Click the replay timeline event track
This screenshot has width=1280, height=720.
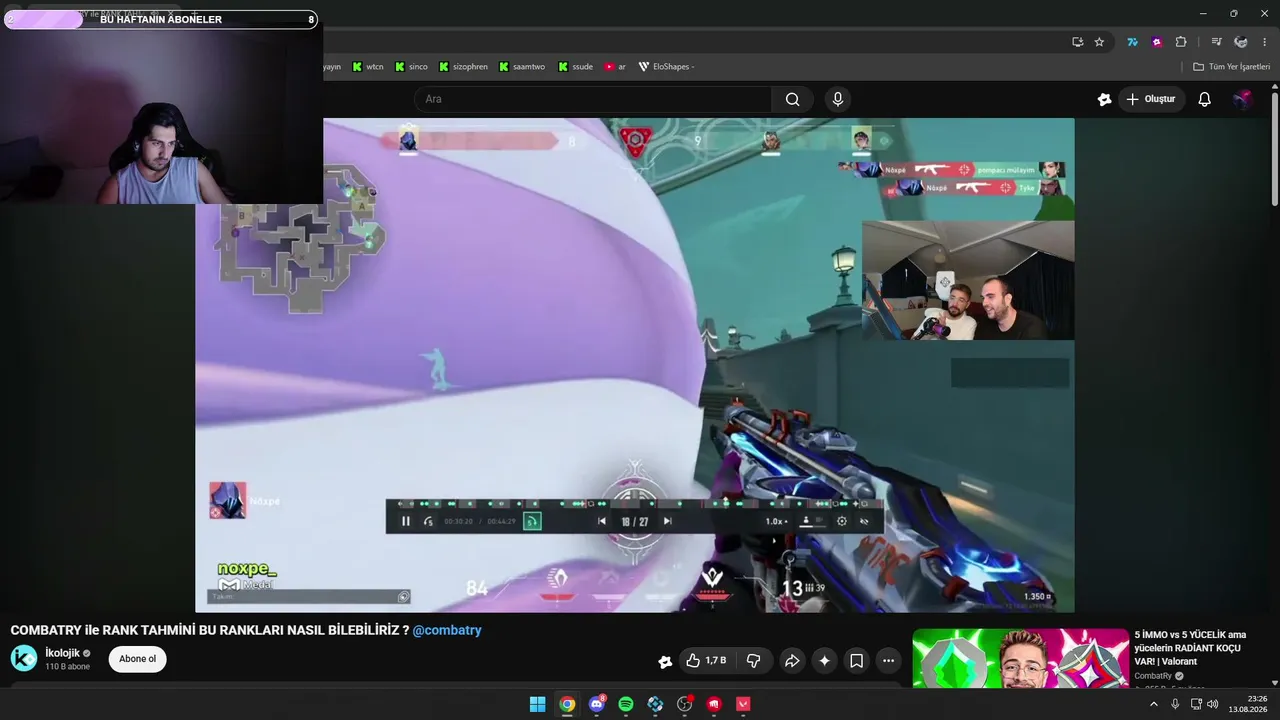(x=634, y=504)
